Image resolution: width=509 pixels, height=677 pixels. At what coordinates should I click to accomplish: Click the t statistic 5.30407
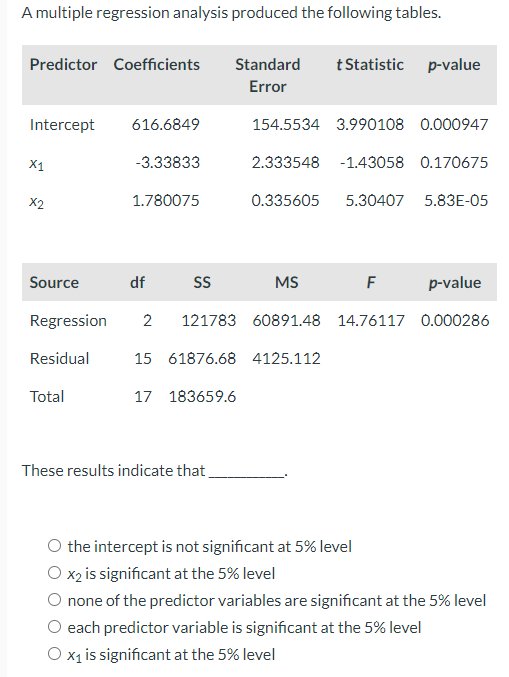pos(375,200)
